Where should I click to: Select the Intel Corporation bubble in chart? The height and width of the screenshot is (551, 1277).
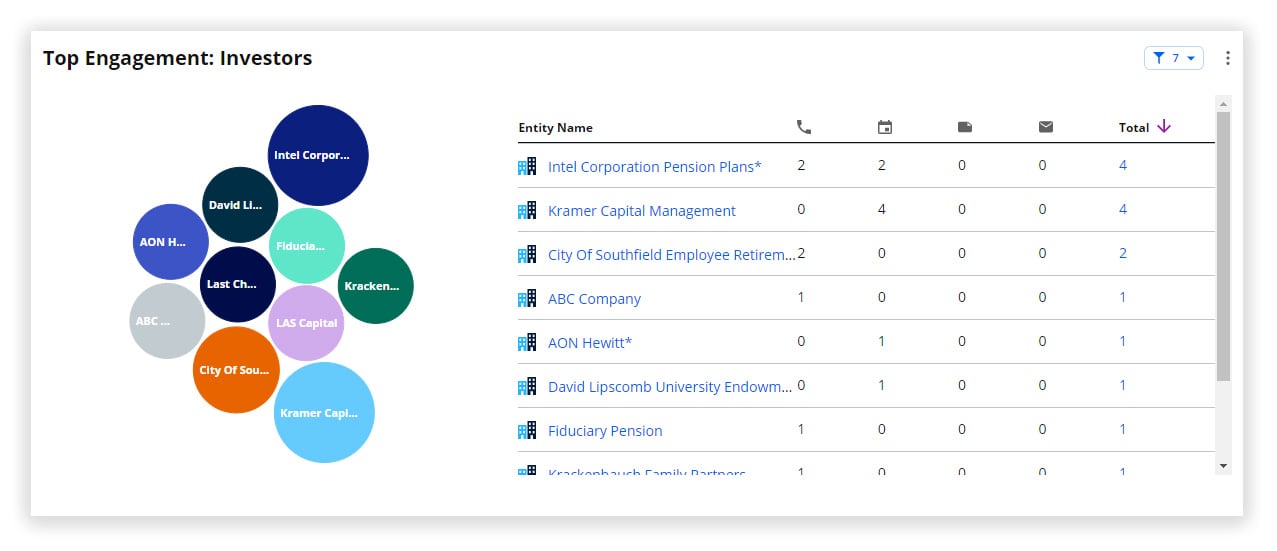click(318, 155)
